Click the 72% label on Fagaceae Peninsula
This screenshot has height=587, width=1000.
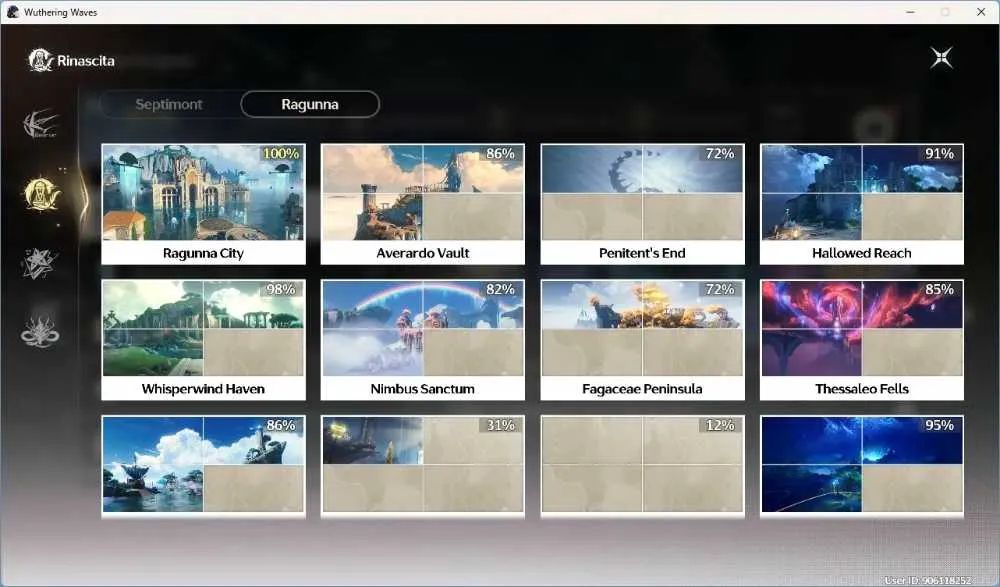(720, 289)
